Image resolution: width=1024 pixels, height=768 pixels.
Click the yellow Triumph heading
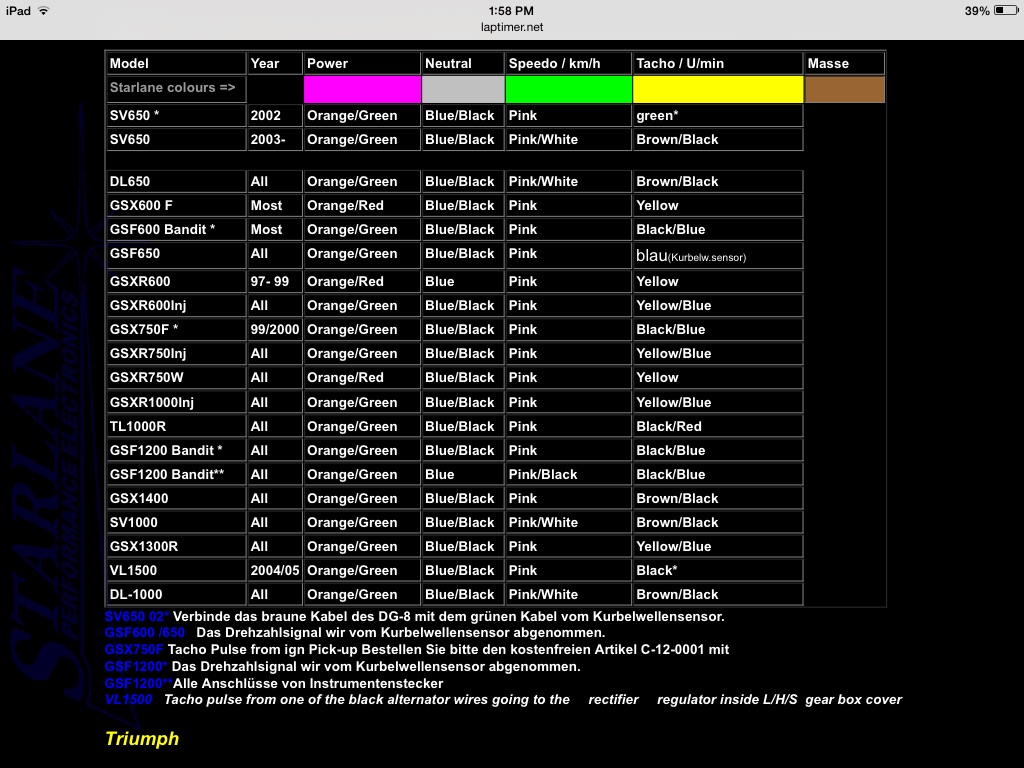tap(142, 739)
